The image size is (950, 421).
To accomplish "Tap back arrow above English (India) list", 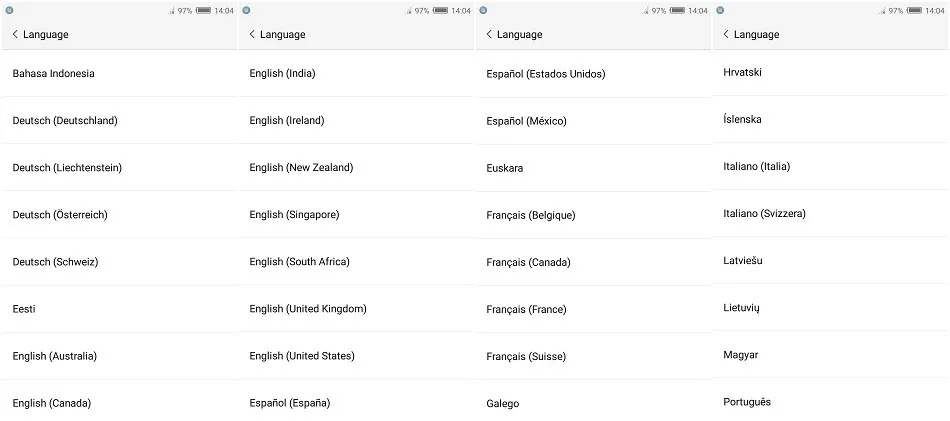I will pos(252,34).
